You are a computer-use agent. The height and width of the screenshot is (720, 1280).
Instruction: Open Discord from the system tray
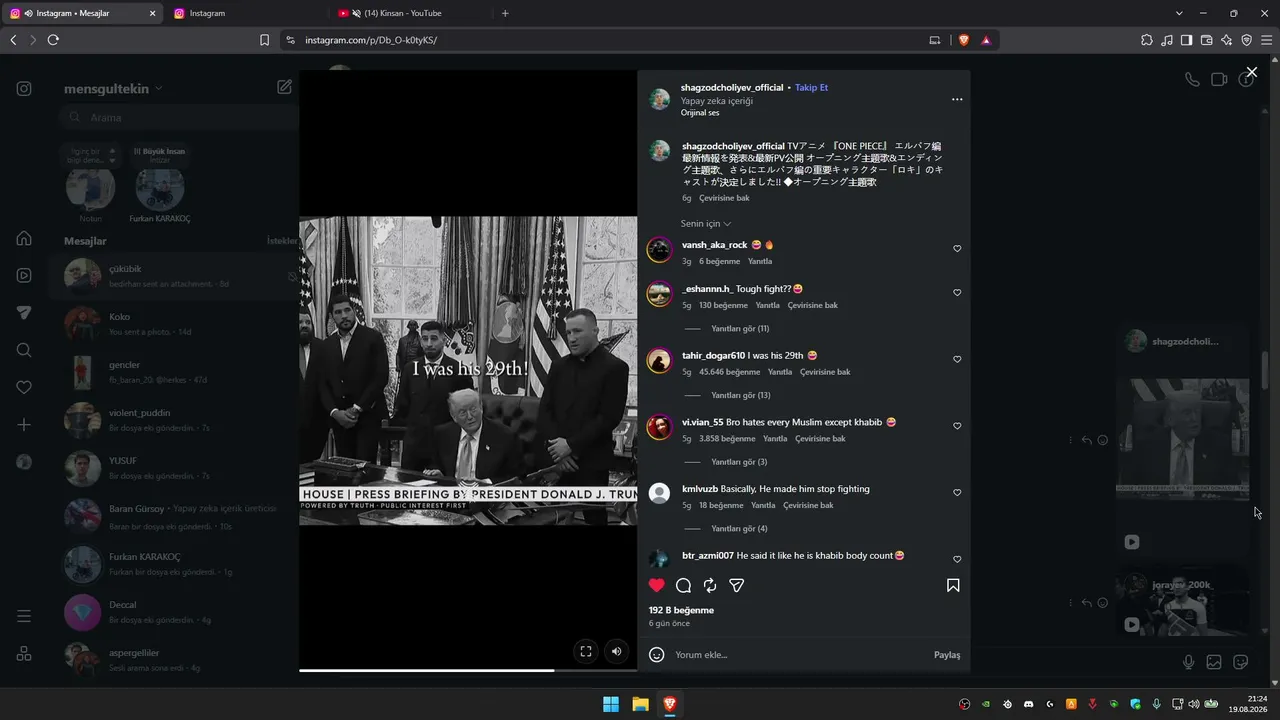pos(1028,704)
